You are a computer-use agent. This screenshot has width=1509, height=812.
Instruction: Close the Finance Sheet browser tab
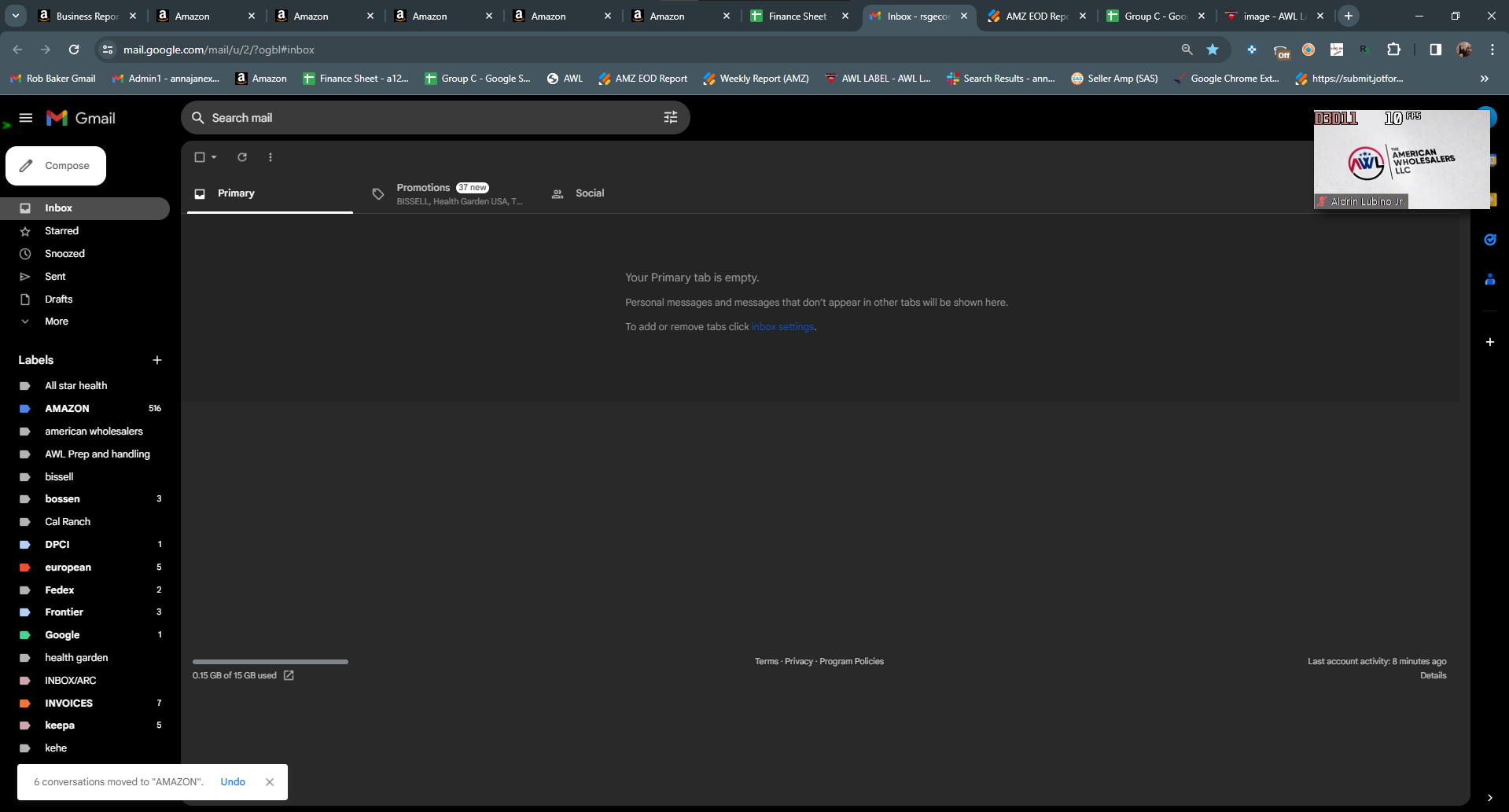[845, 16]
